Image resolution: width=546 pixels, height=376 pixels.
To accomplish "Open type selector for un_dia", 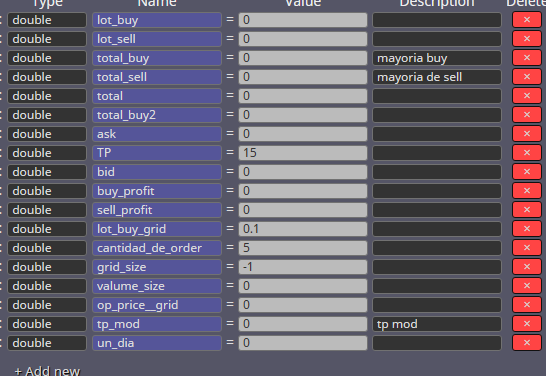I will pyautogui.click(x=47, y=343).
